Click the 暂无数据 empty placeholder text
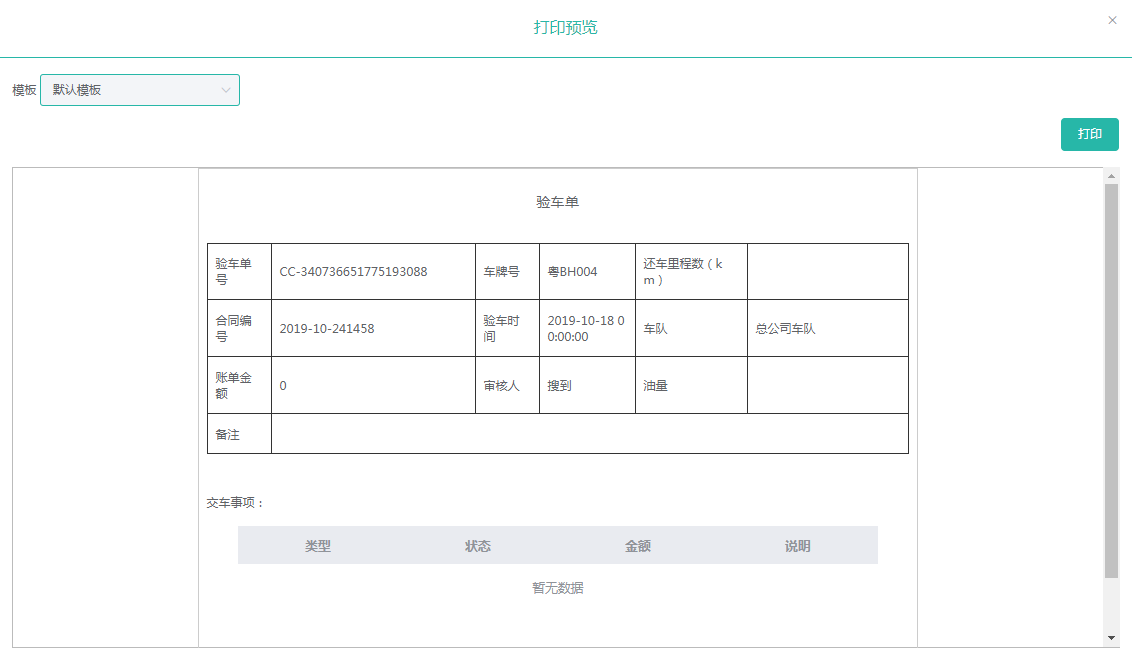This screenshot has height=648, width=1132. pyautogui.click(x=558, y=588)
